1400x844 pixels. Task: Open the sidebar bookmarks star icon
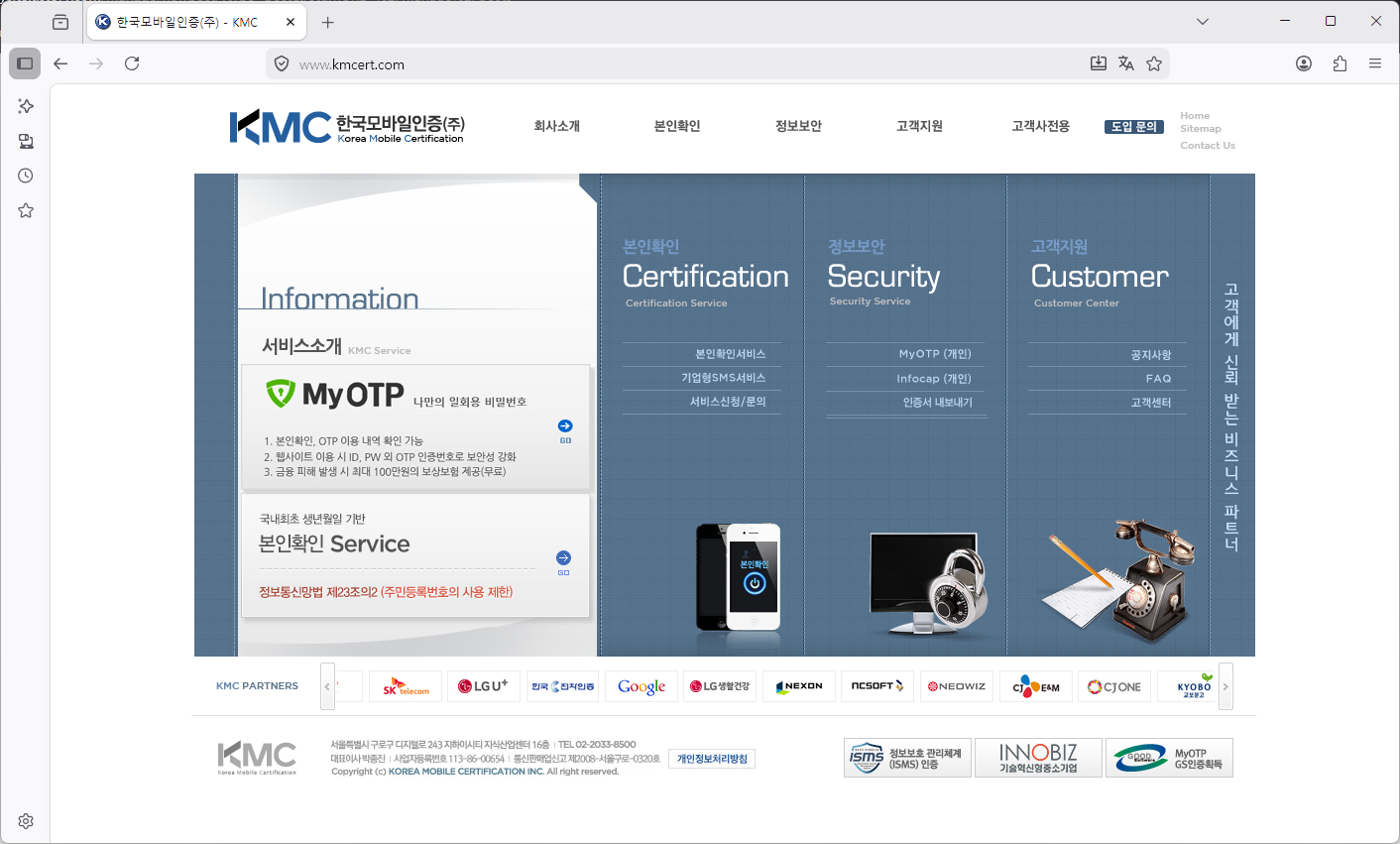(x=26, y=210)
